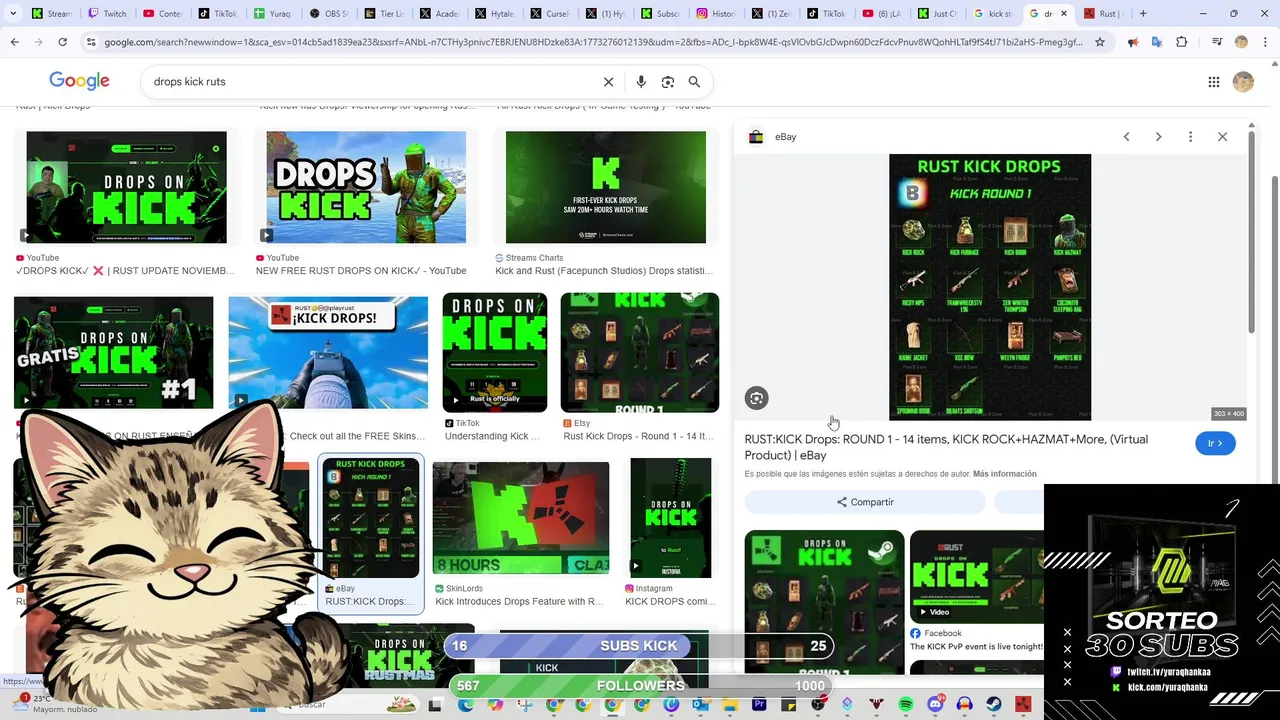Open the Facebook KICK PvP event related image
This screenshot has height=720, width=1280.
pos(976,577)
